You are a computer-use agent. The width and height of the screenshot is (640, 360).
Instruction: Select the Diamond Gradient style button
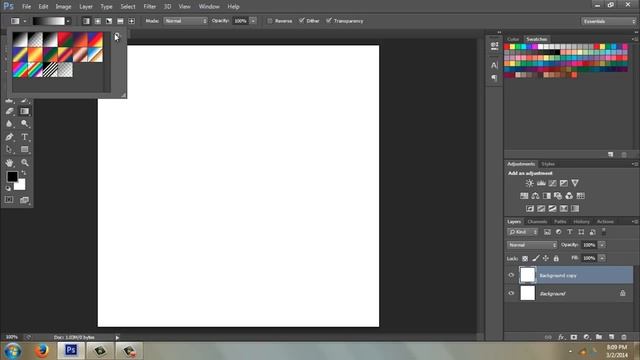pos(131,21)
